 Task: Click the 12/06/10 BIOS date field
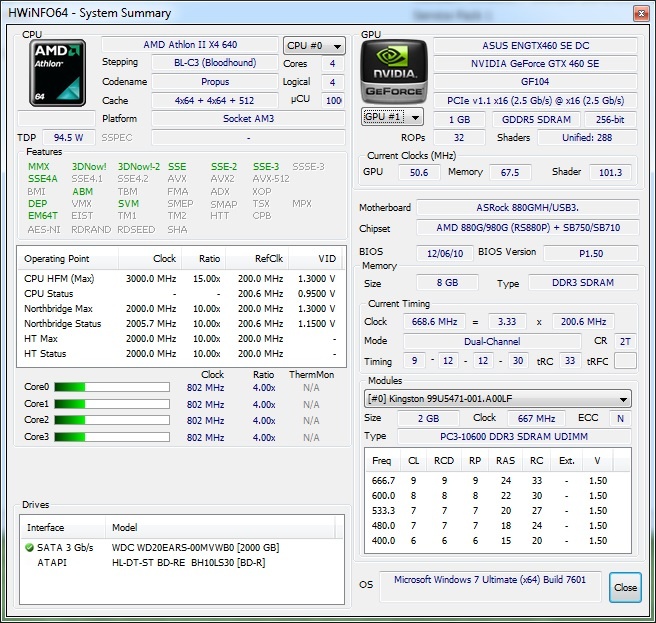445,254
